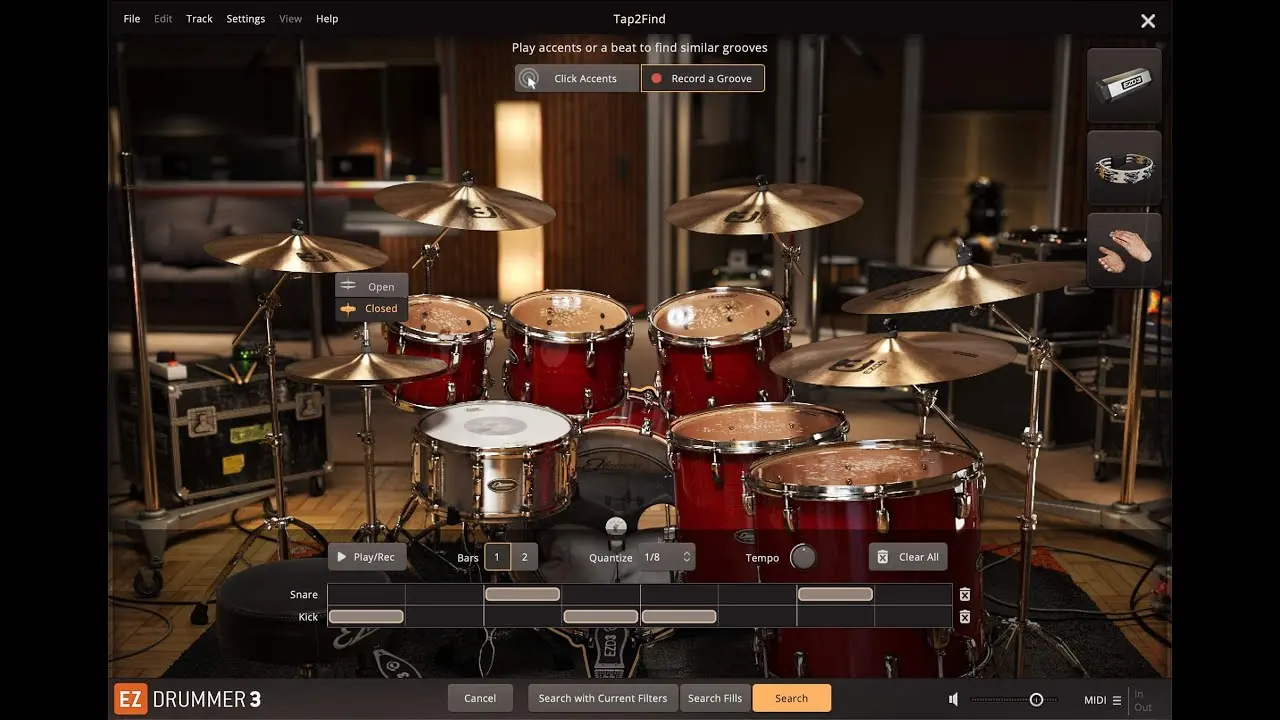This screenshot has width=1280, height=720.
Task: Open the MIDI settings hamburger menu
Action: click(1117, 700)
